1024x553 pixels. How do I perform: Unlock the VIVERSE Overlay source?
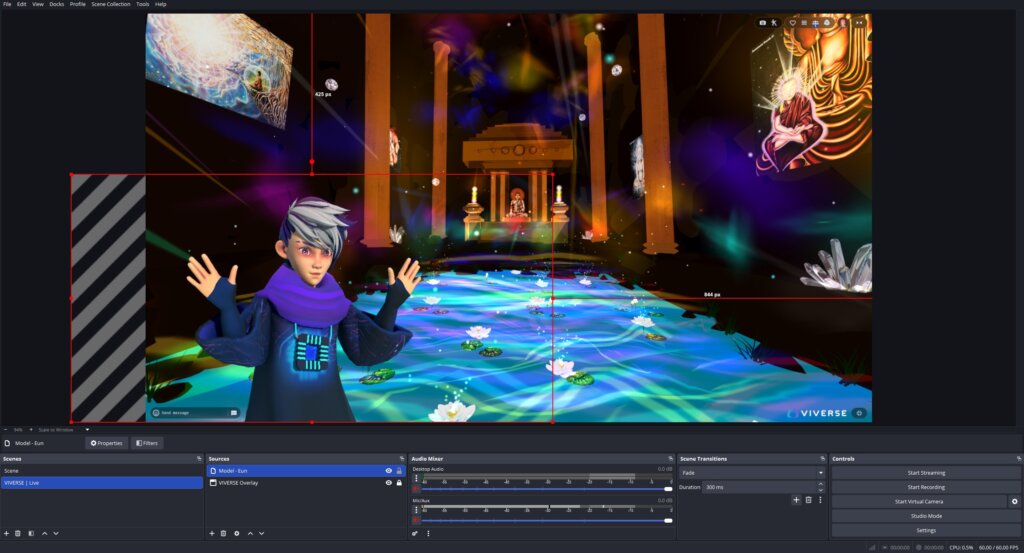399,482
